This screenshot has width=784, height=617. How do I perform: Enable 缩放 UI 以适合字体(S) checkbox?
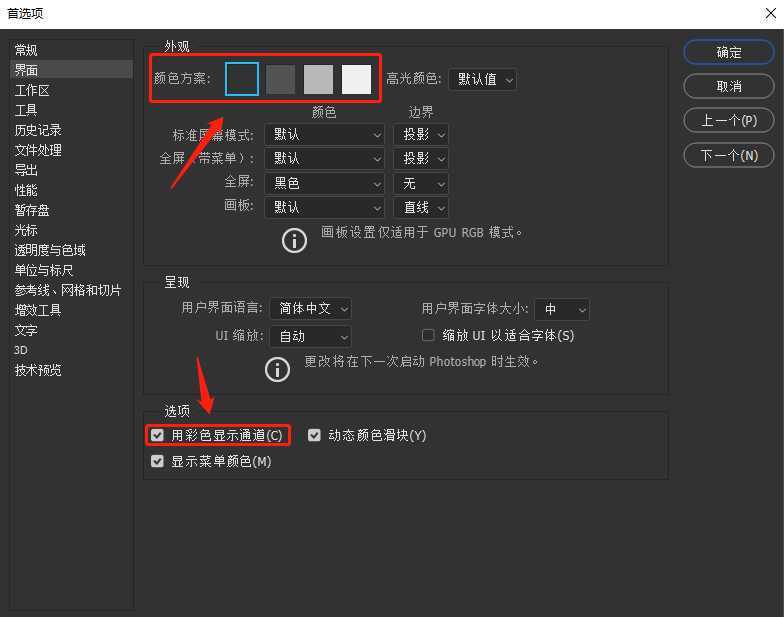[x=428, y=335]
